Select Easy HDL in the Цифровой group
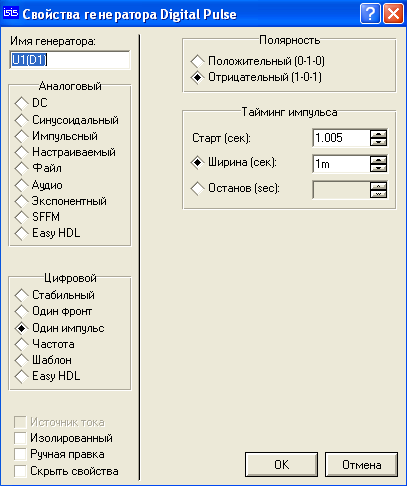This screenshot has height=486, width=407. [48, 376]
